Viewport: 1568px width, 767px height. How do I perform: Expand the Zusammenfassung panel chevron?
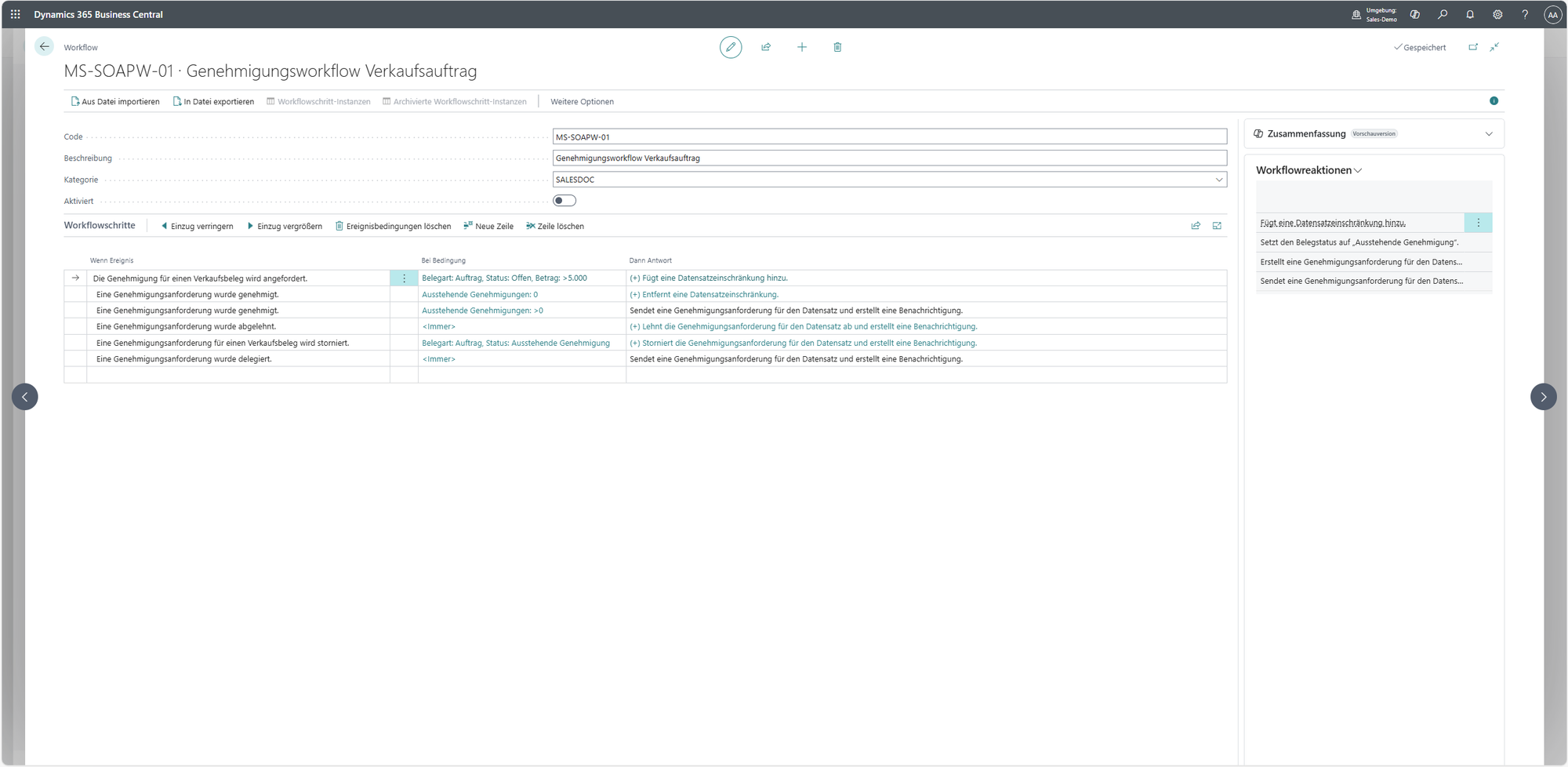1488,134
